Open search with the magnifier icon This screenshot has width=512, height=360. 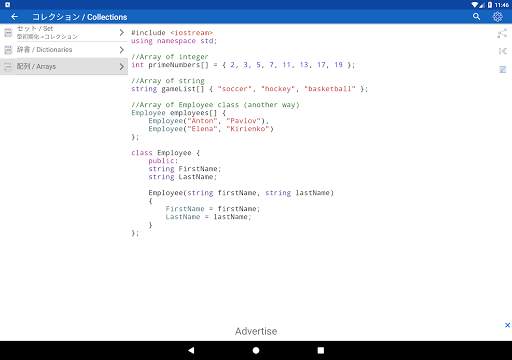[476, 17]
